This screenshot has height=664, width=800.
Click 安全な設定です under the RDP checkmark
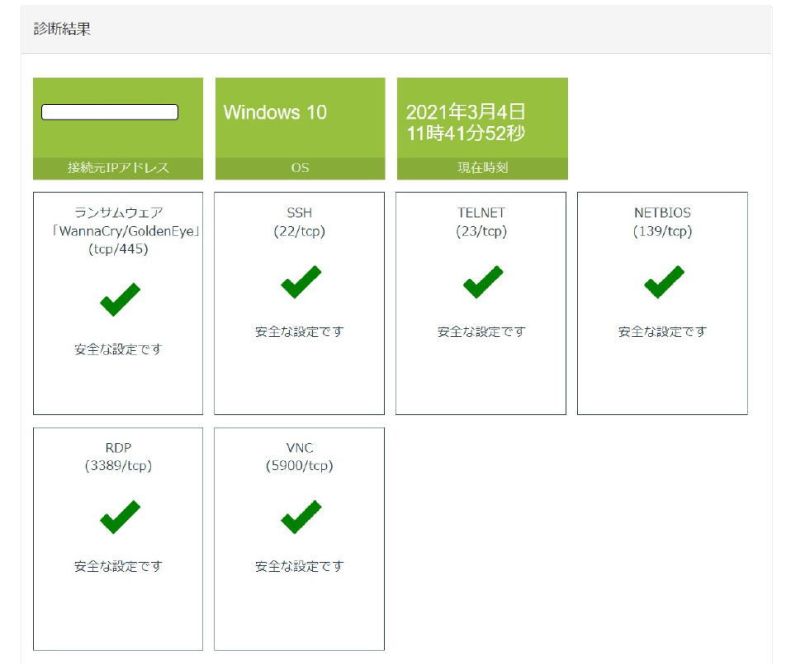coord(118,566)
